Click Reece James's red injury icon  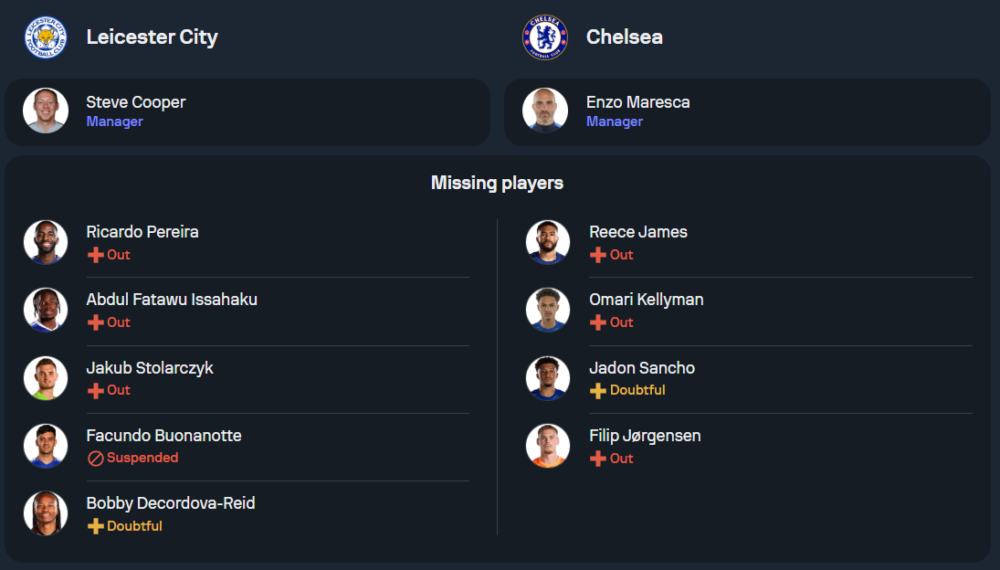click(598, 255)
